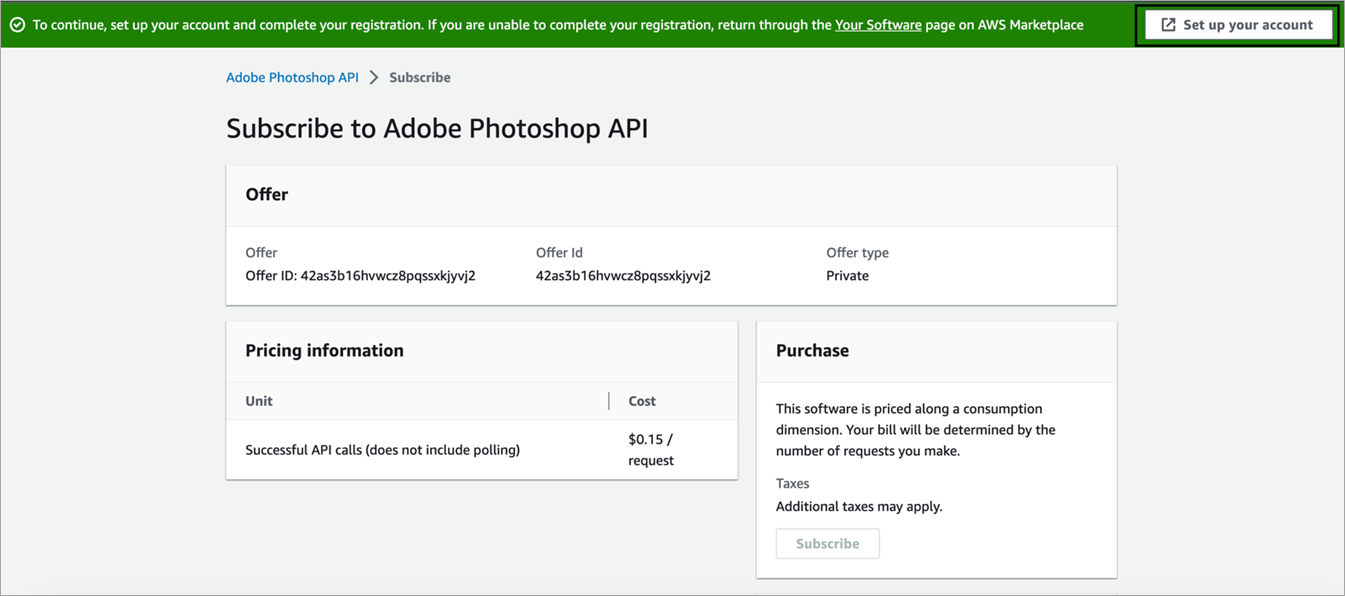The image size is (1345, 596).
Task: Click the Offer panel heading
Action: pos(267,195)
